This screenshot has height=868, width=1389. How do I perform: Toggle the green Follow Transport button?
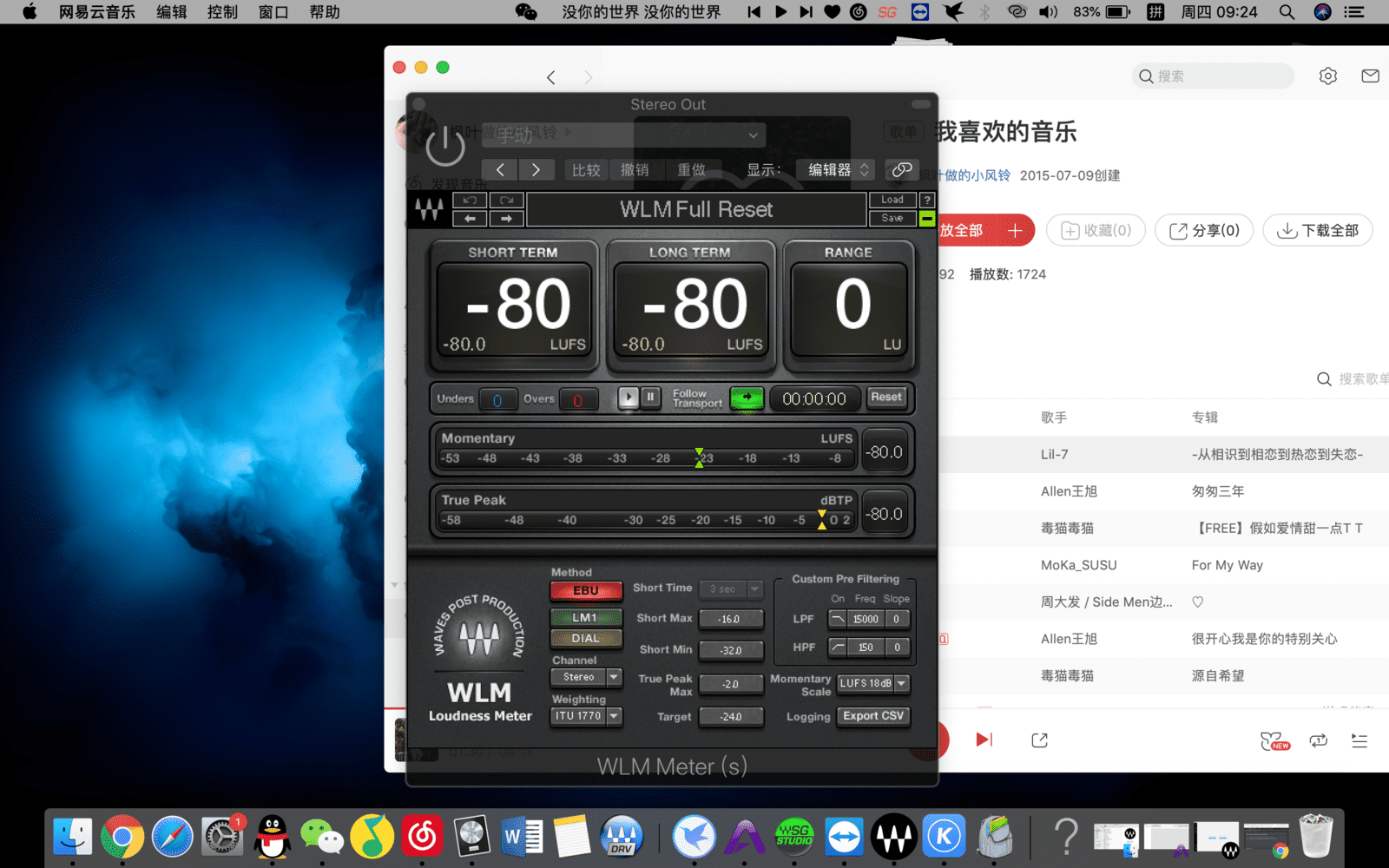tap(747, 398)
